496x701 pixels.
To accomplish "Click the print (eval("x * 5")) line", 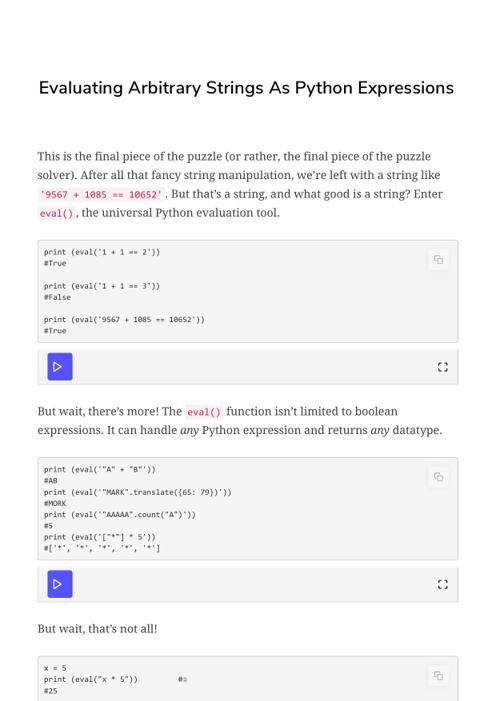I will point(91,679).
